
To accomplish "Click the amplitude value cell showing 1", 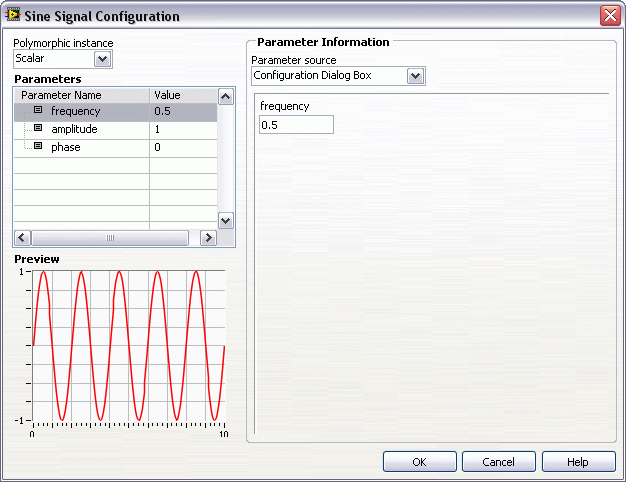I will pos(183,129).
